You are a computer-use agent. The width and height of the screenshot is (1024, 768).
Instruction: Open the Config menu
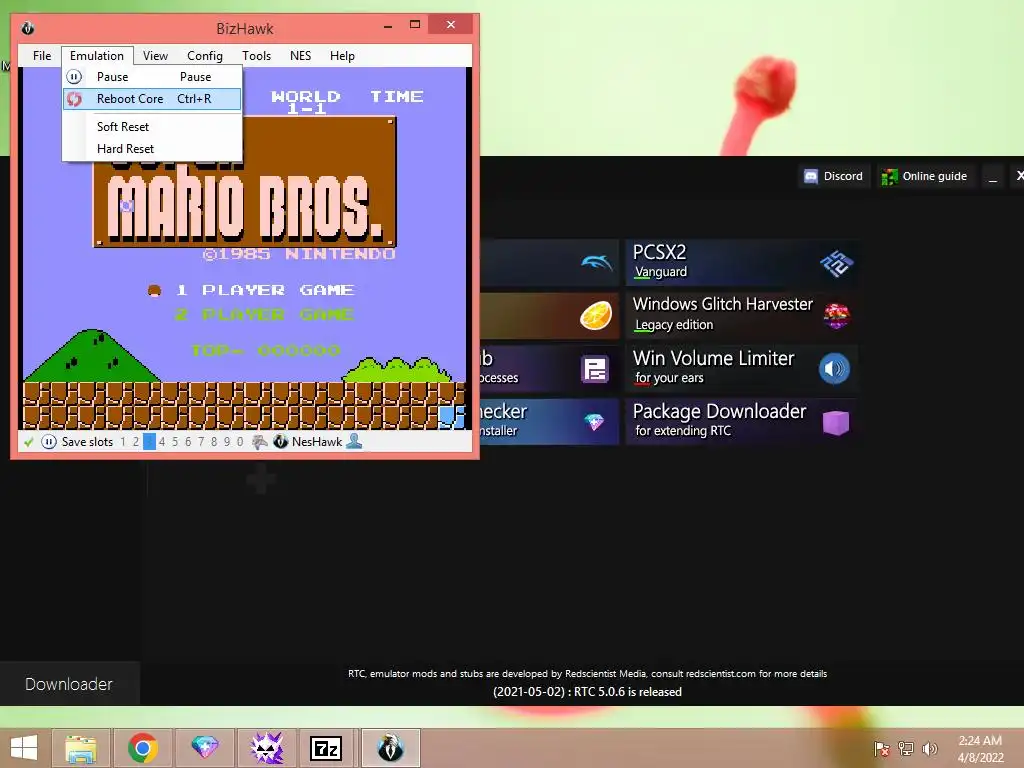(205, 56)
